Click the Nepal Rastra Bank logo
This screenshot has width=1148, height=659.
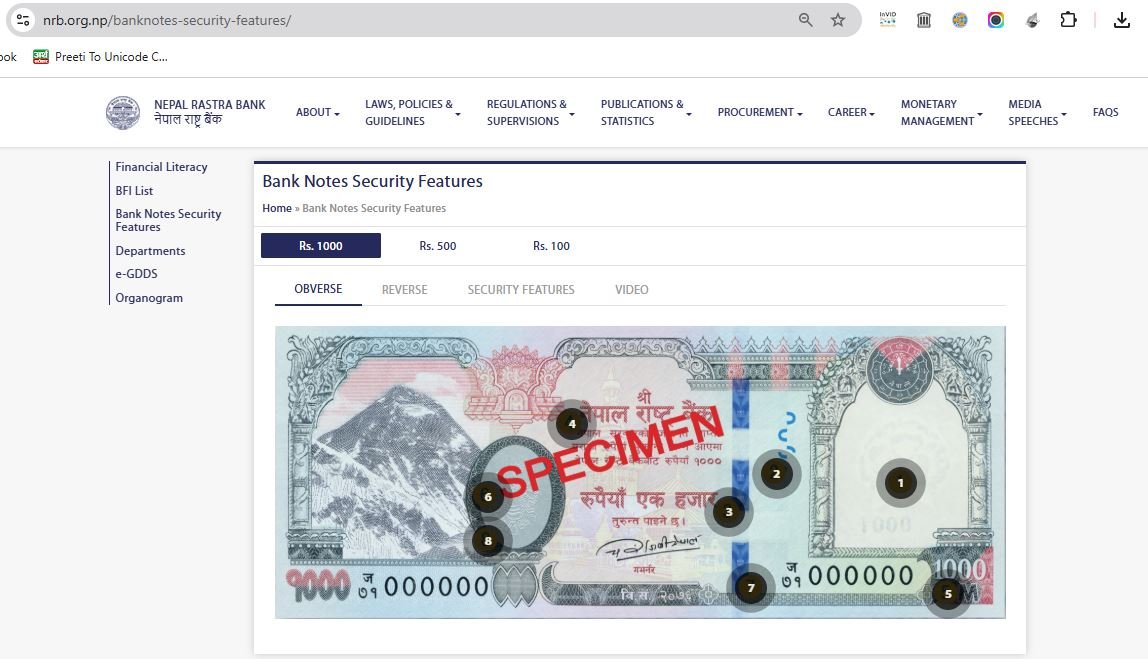point(122,113)
